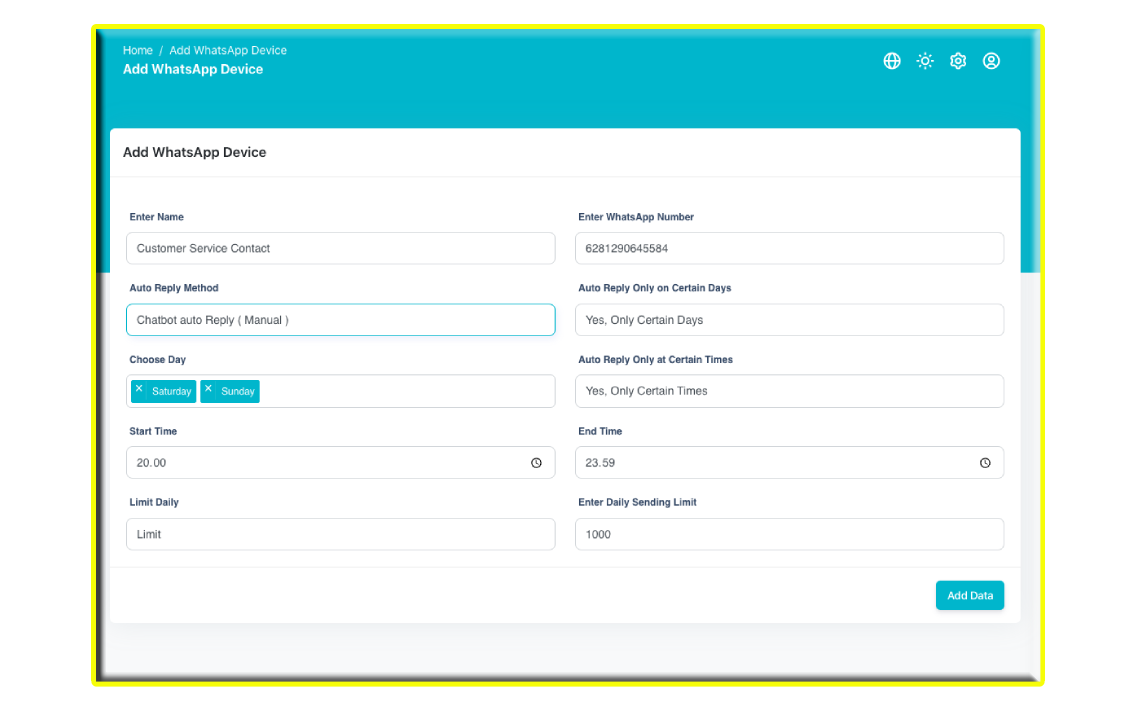Click the Enter Daily Sending Limit field
The height and width of the screenshot is (711, 1137).
(789, 534)
